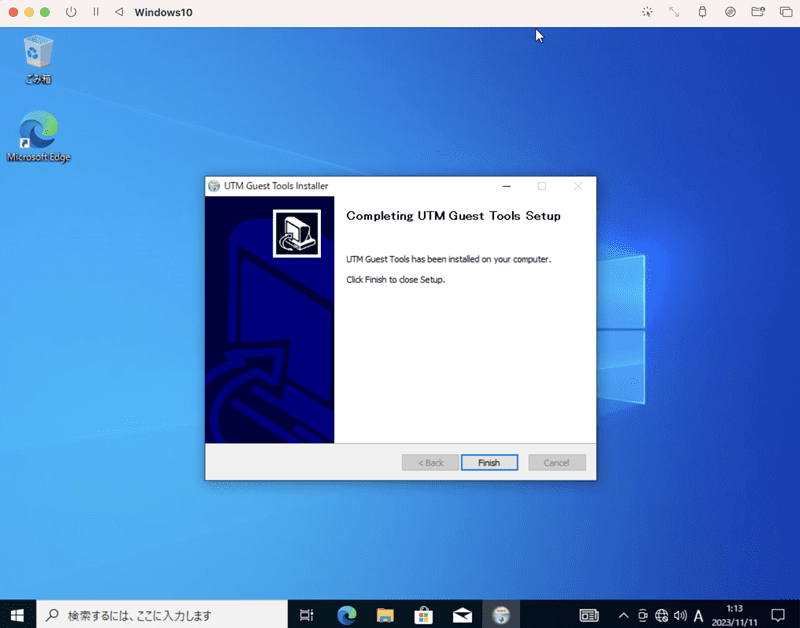
Task: Open the UTM shared folder menu
Action: (x=758, y=12)
